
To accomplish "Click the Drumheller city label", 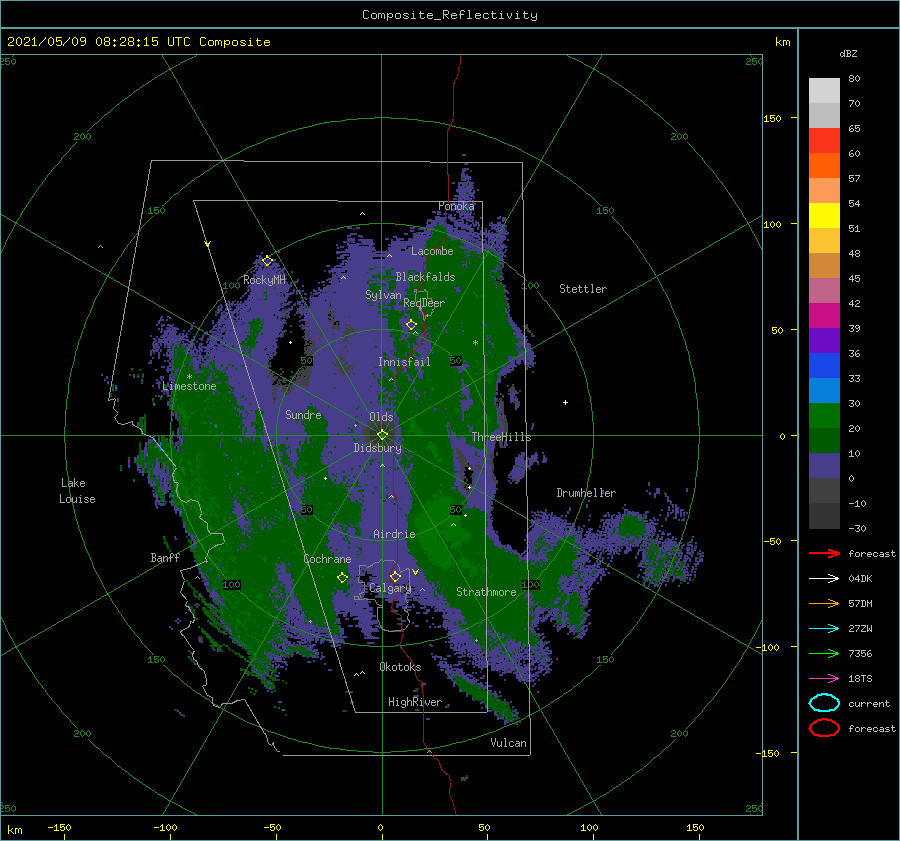I will coord(586,493).
